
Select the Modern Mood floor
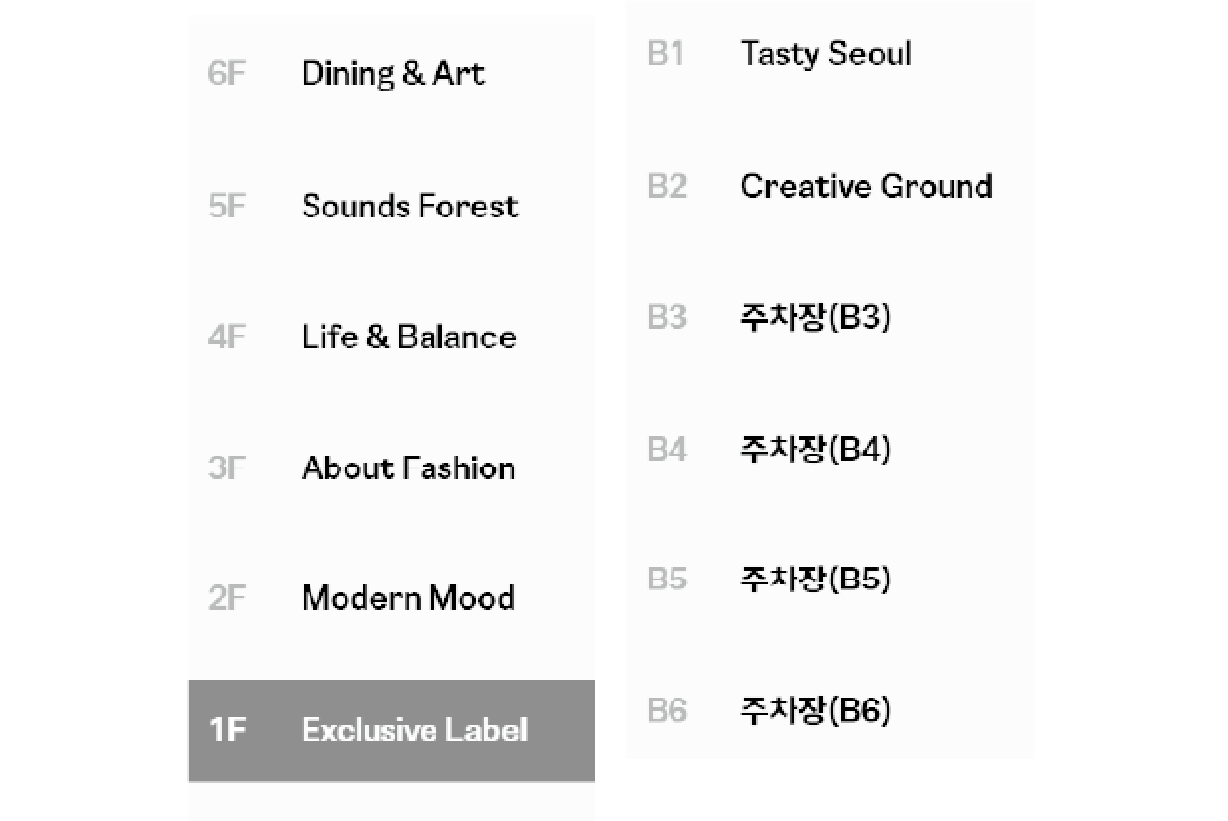[x=408, y=598]
